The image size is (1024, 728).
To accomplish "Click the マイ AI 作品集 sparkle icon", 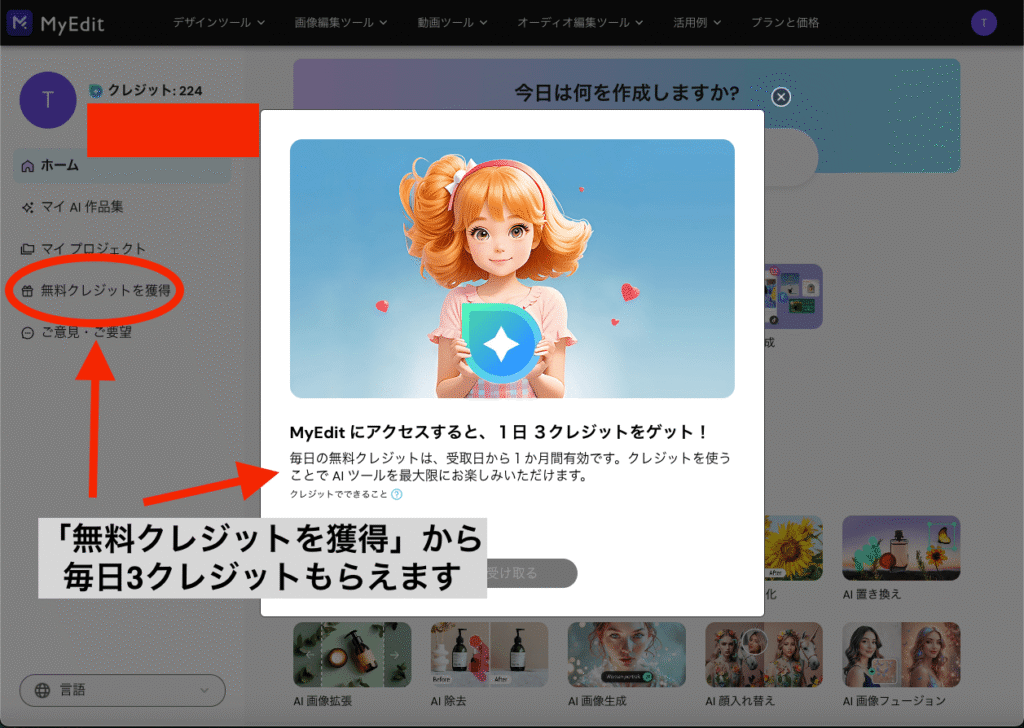I will (27, 208).
